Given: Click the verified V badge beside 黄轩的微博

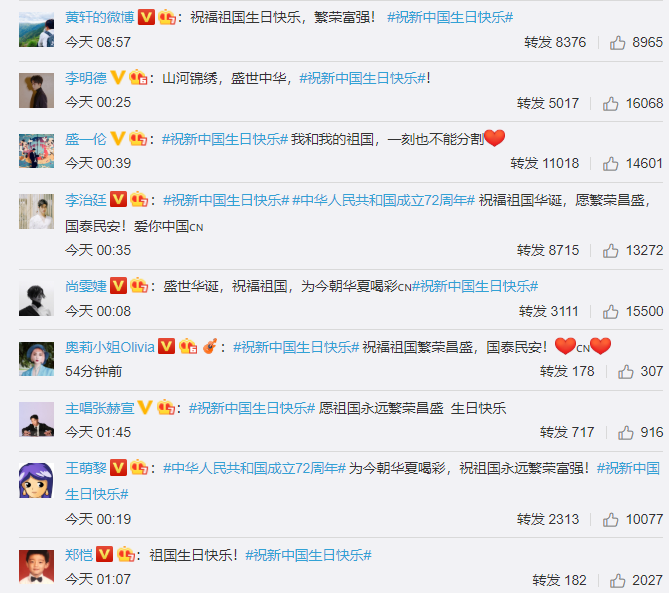Looking at the screenshot, I should pyautogui.click(x=146, y=17).
